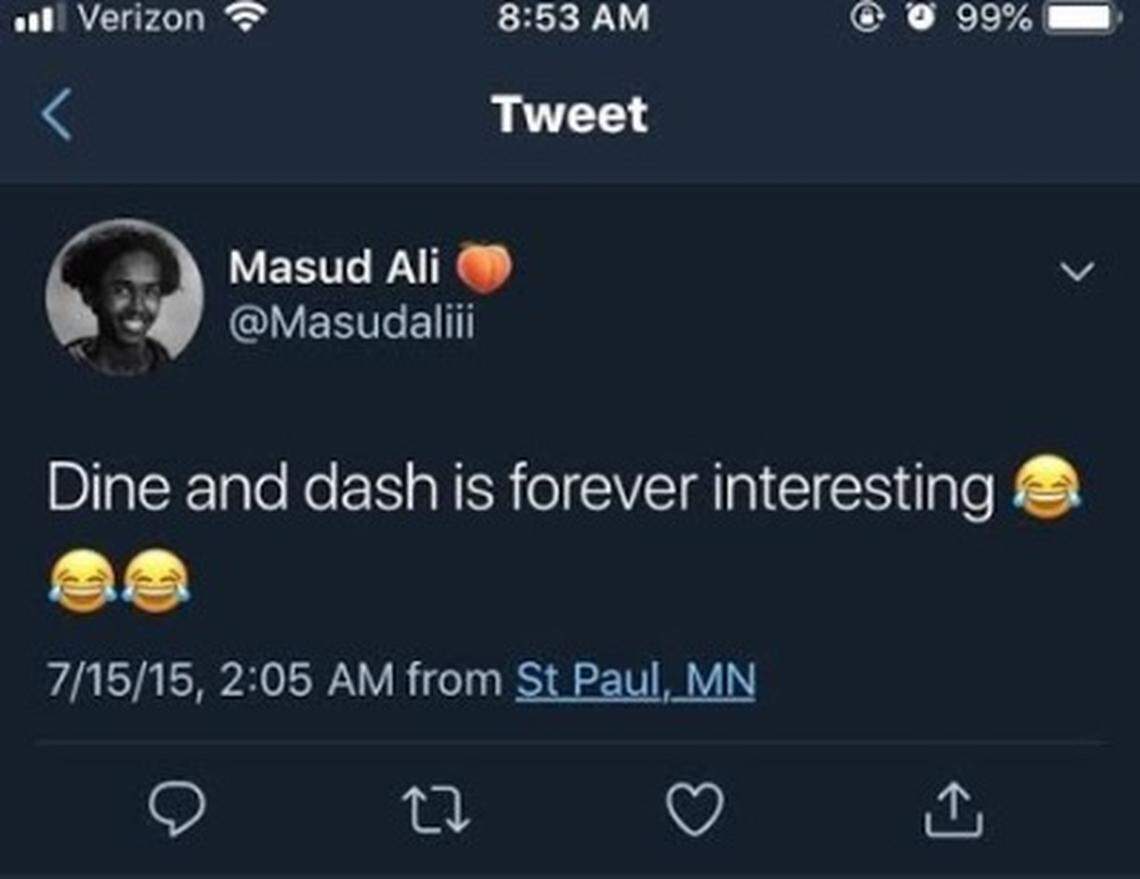1140x879 pixels.
Task: Tap the battery indicator
Action: [x=1080, y=17]
